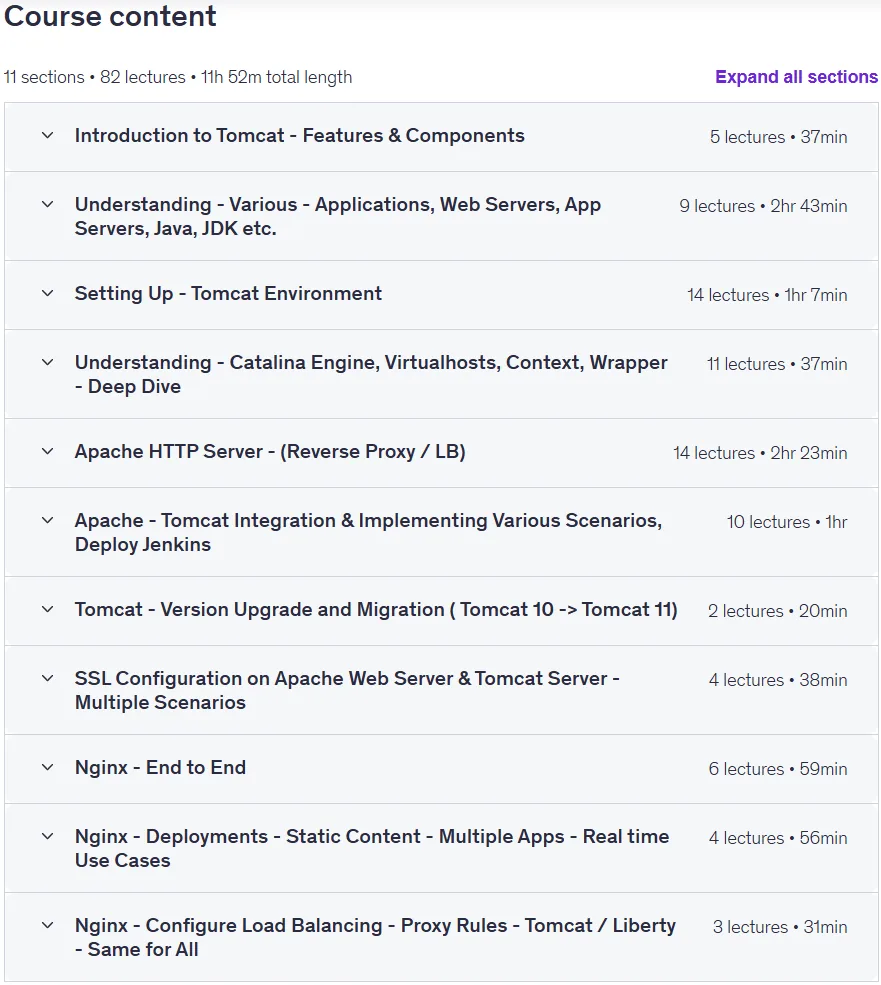Click the 14 lectures 2hr 23min label

[x=760, y=453]
